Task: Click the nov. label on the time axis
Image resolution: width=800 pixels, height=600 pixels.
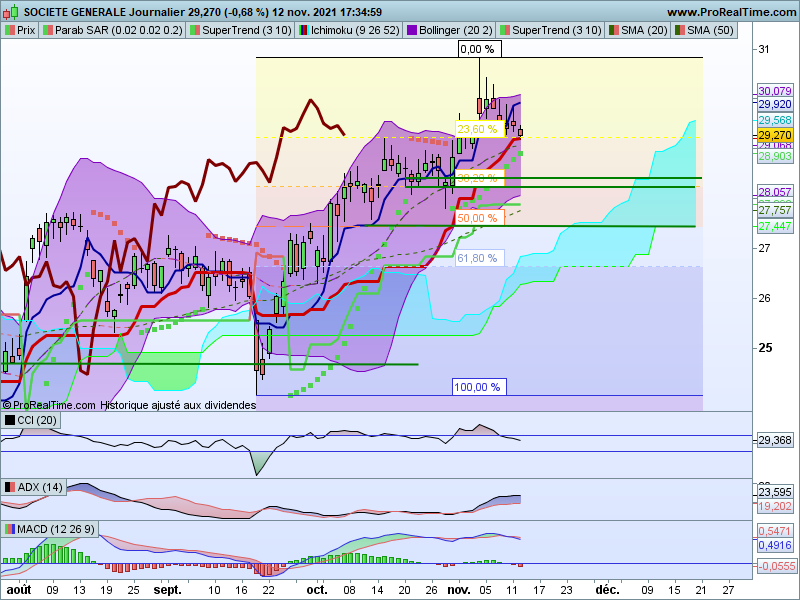Action: tap(459, 590)
